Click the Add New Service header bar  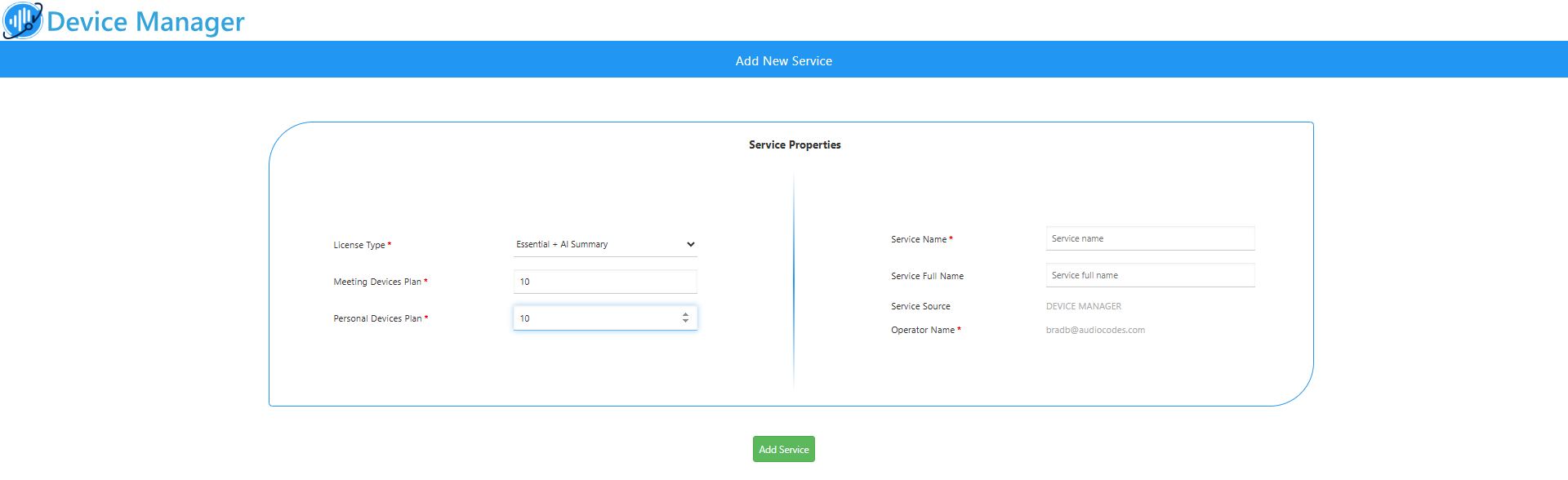click(784, 60)
